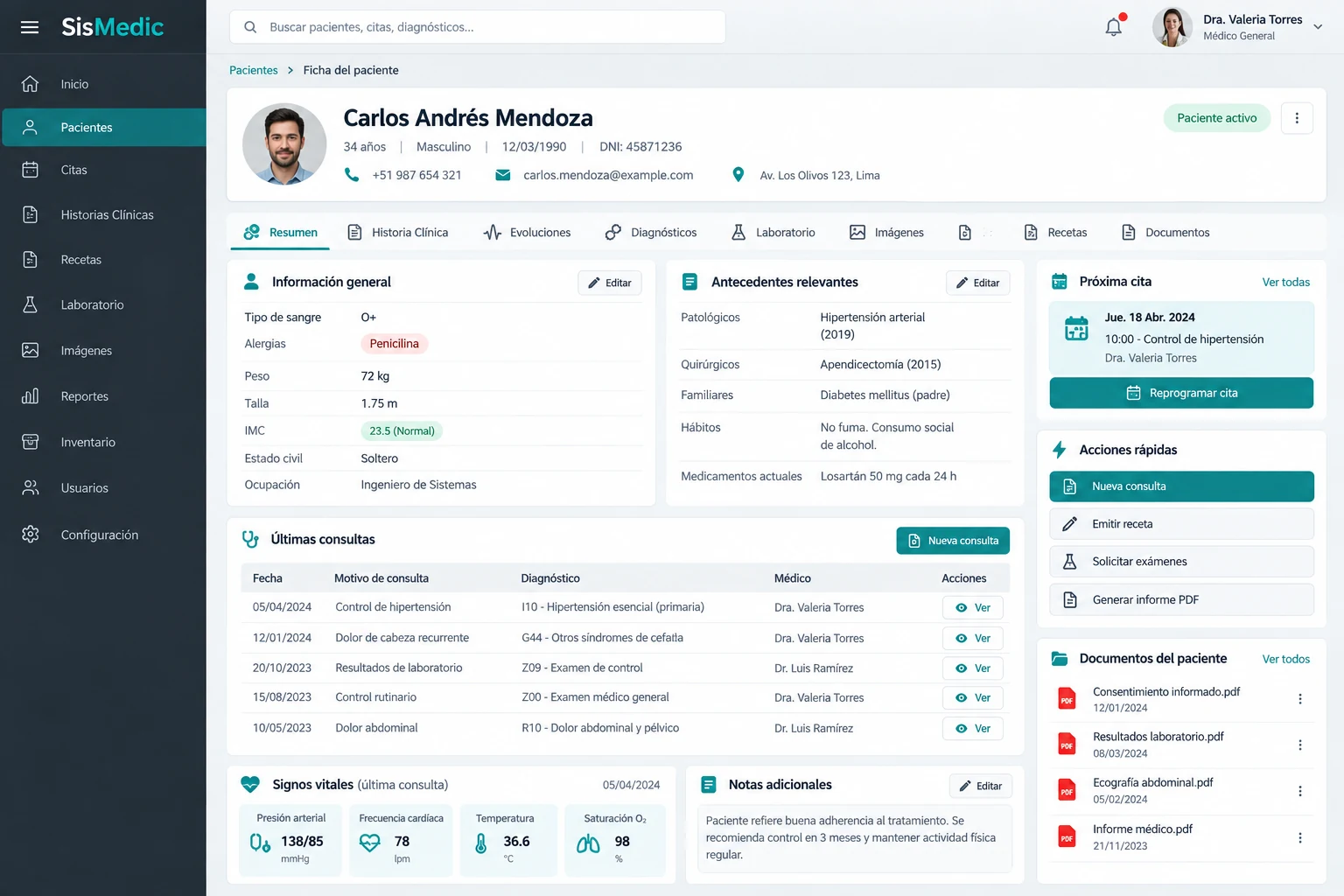Toggle the hamburger menu icon
The image size is (1344, 896).
tap(30, 27)
